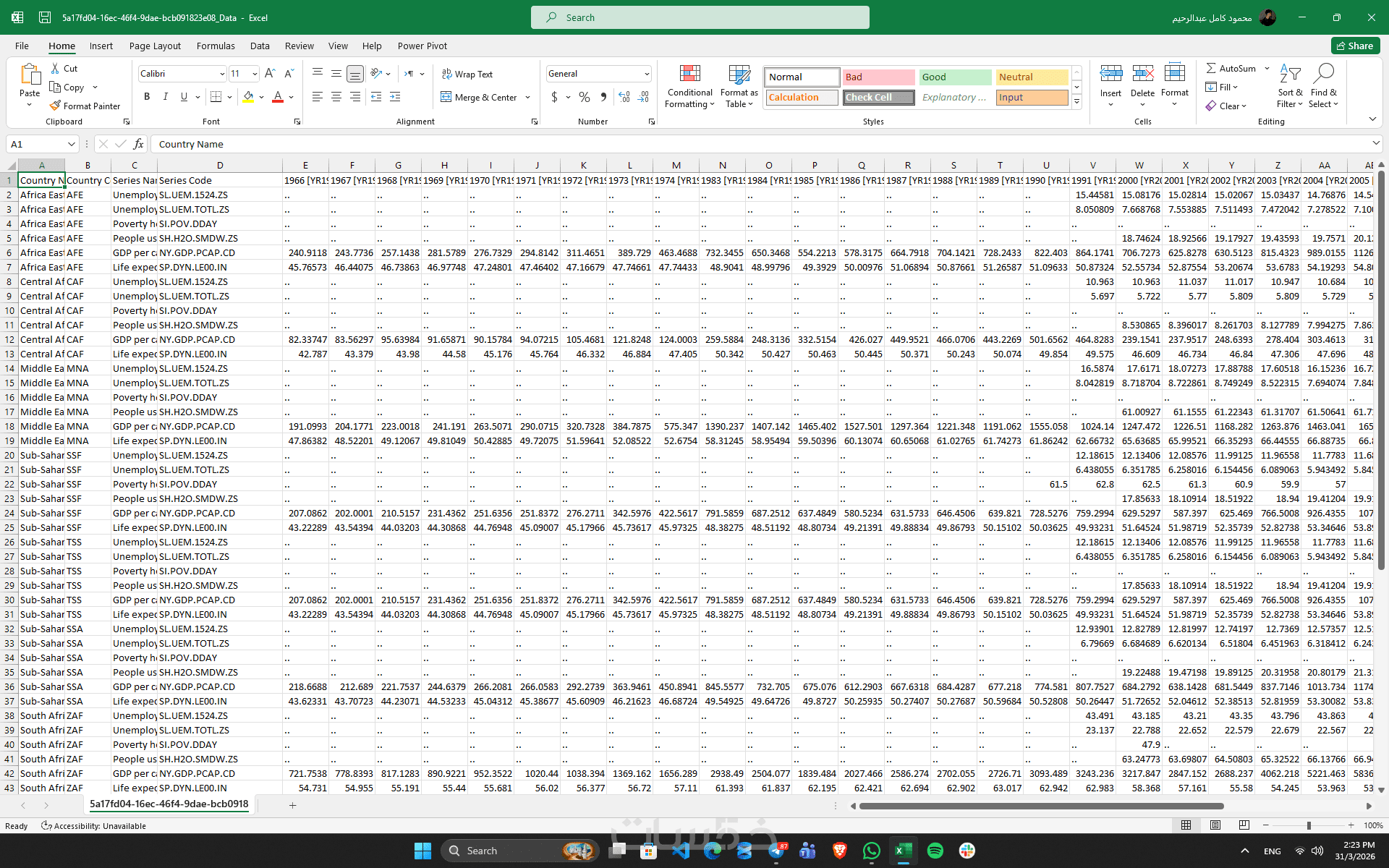Screen dimensions: 1389x868
Task: Click the Percent Style icon
Action: (x=584, y=97)
